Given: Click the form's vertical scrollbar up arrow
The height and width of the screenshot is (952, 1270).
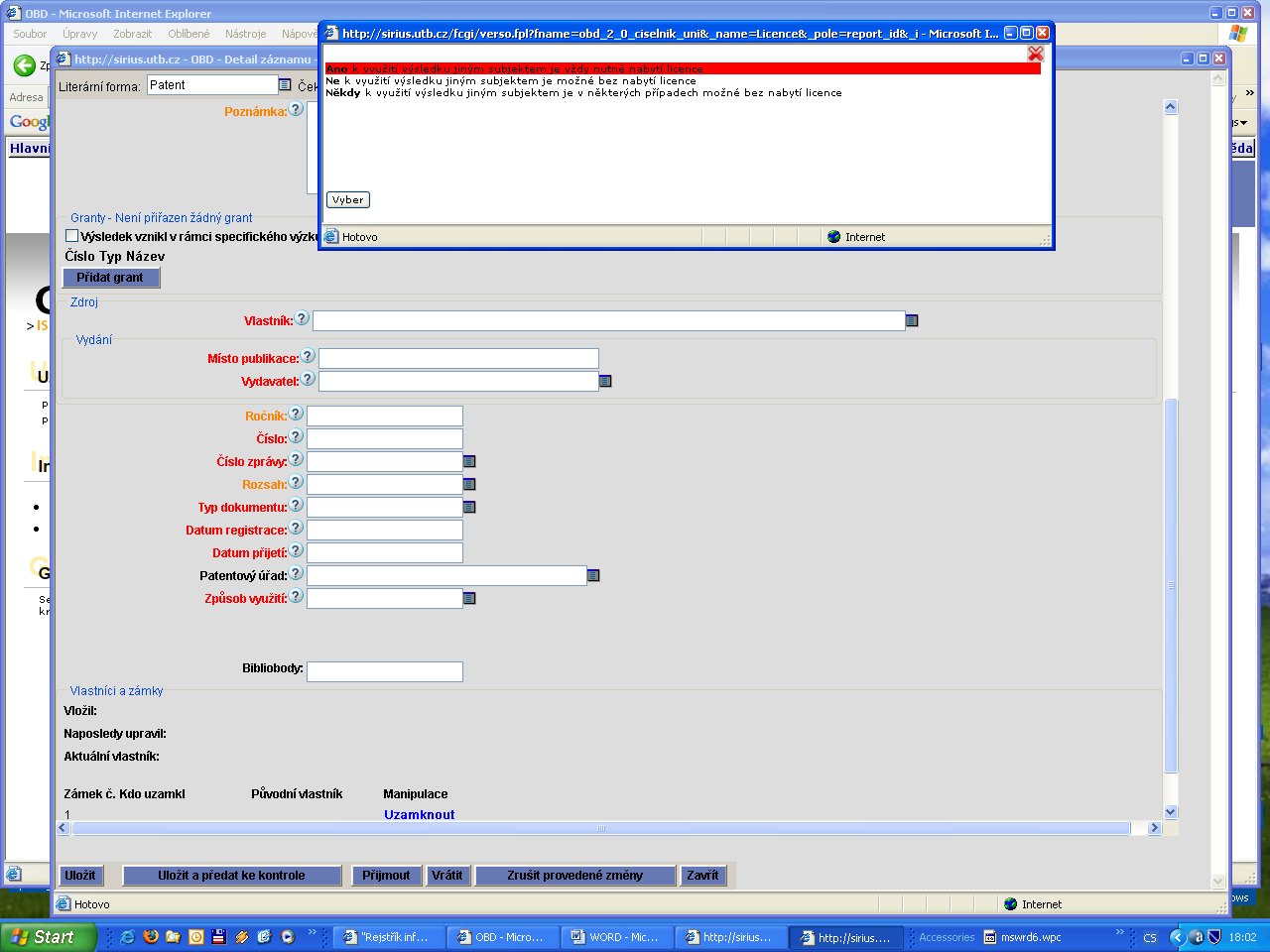Looking at the screenshot, I should tap(1170, 107).
